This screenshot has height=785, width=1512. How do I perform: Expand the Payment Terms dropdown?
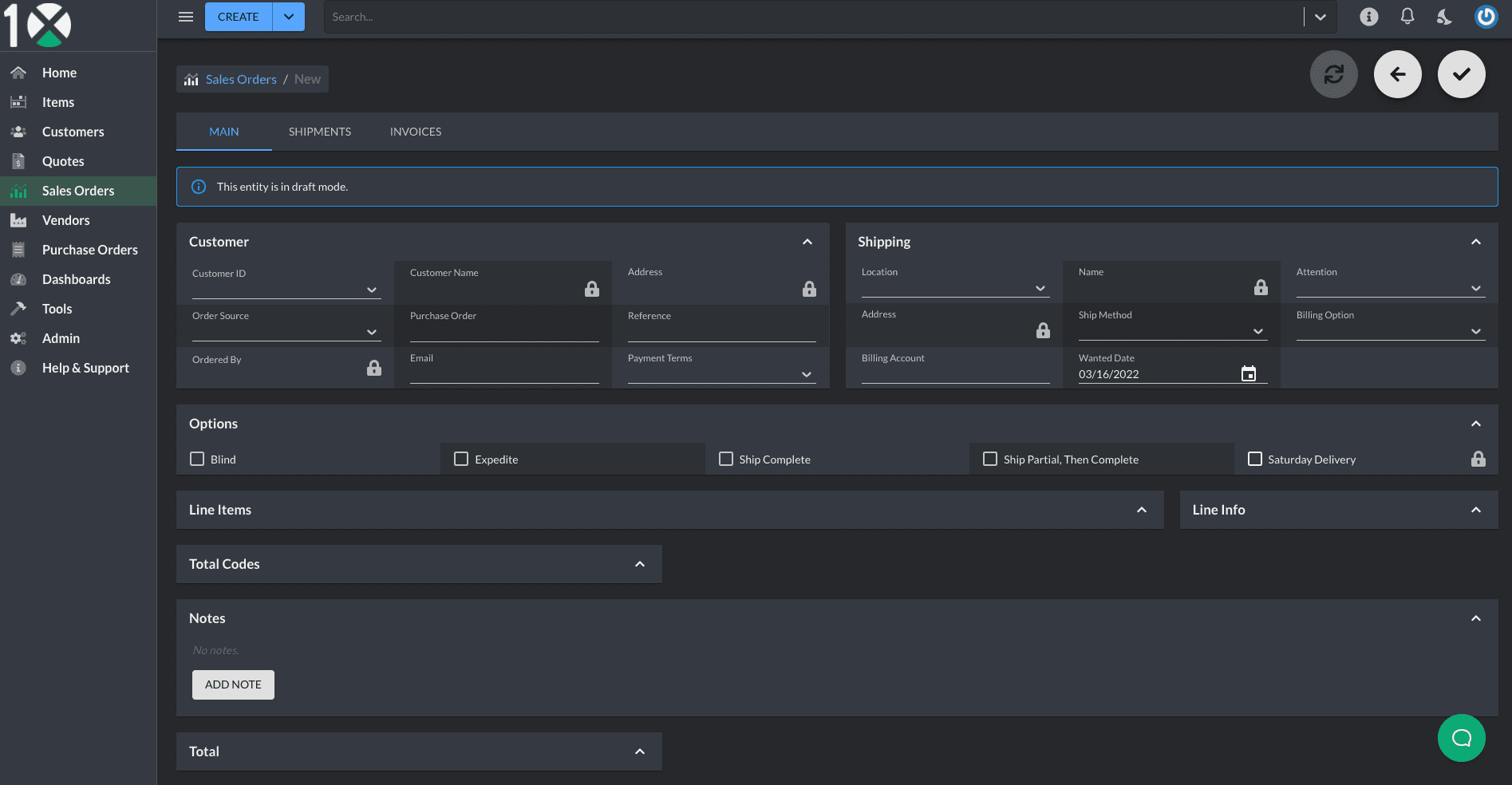click(806, 374)
